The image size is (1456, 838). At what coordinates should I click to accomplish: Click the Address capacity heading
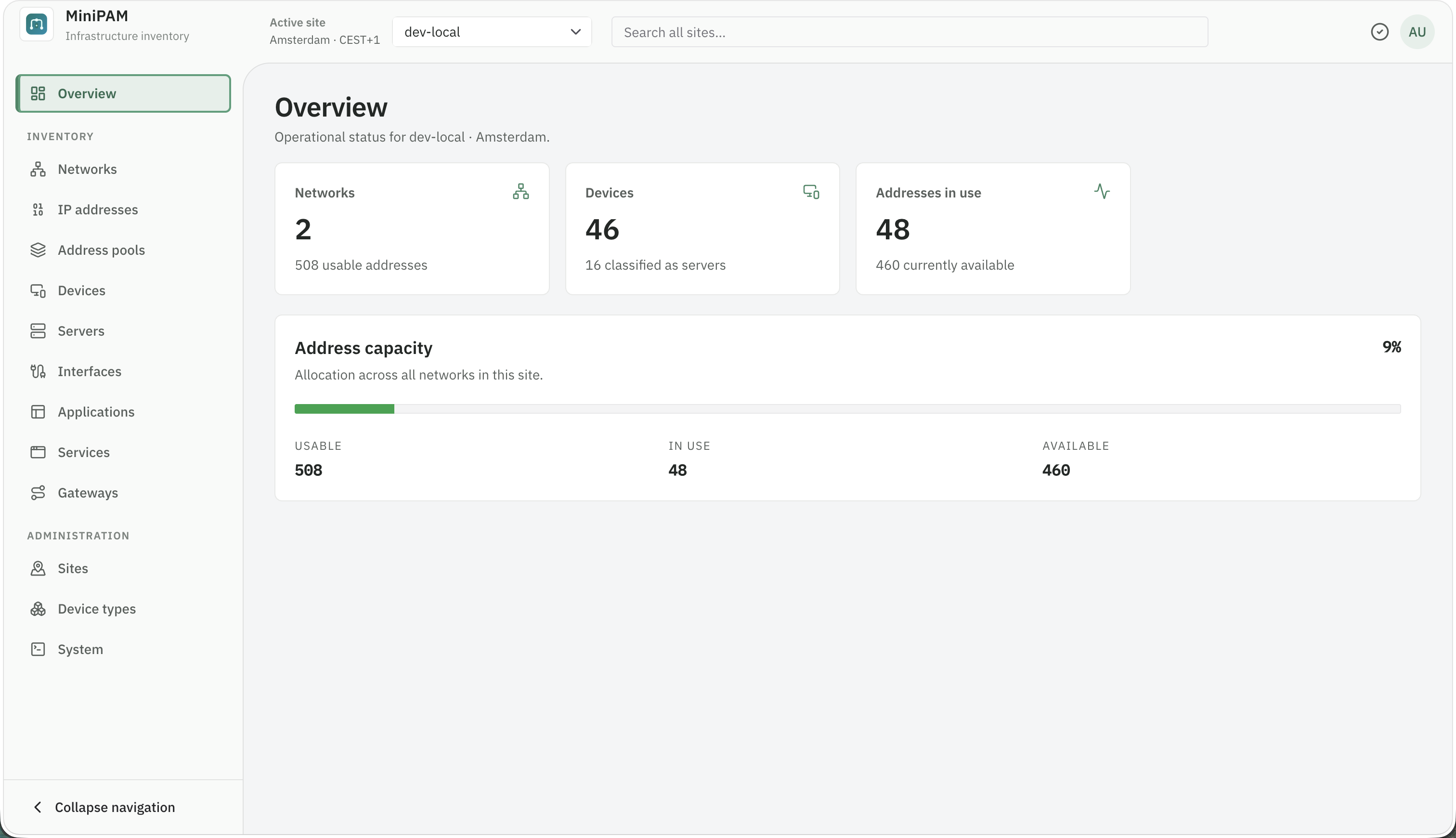[x=363, y=348]
